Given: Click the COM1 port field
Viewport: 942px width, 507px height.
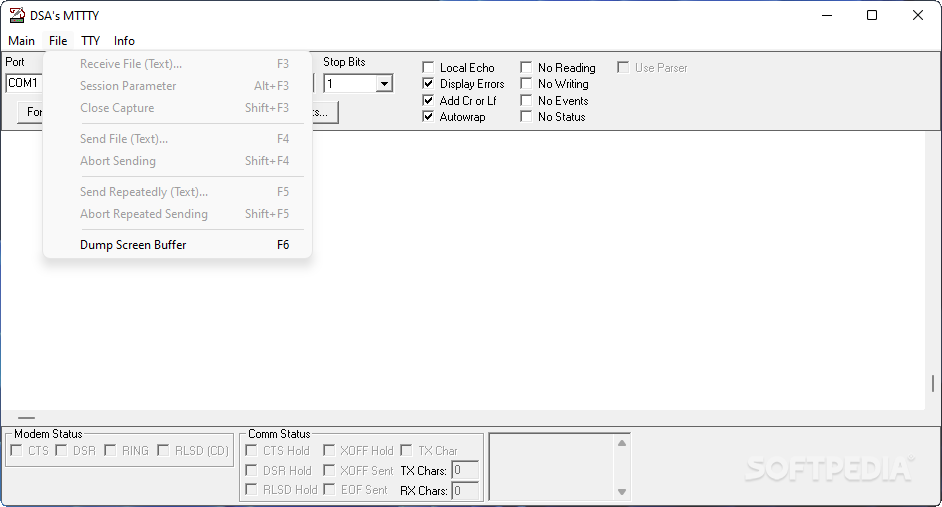Looking at the screenshot, I should click(x=24, y=83).
